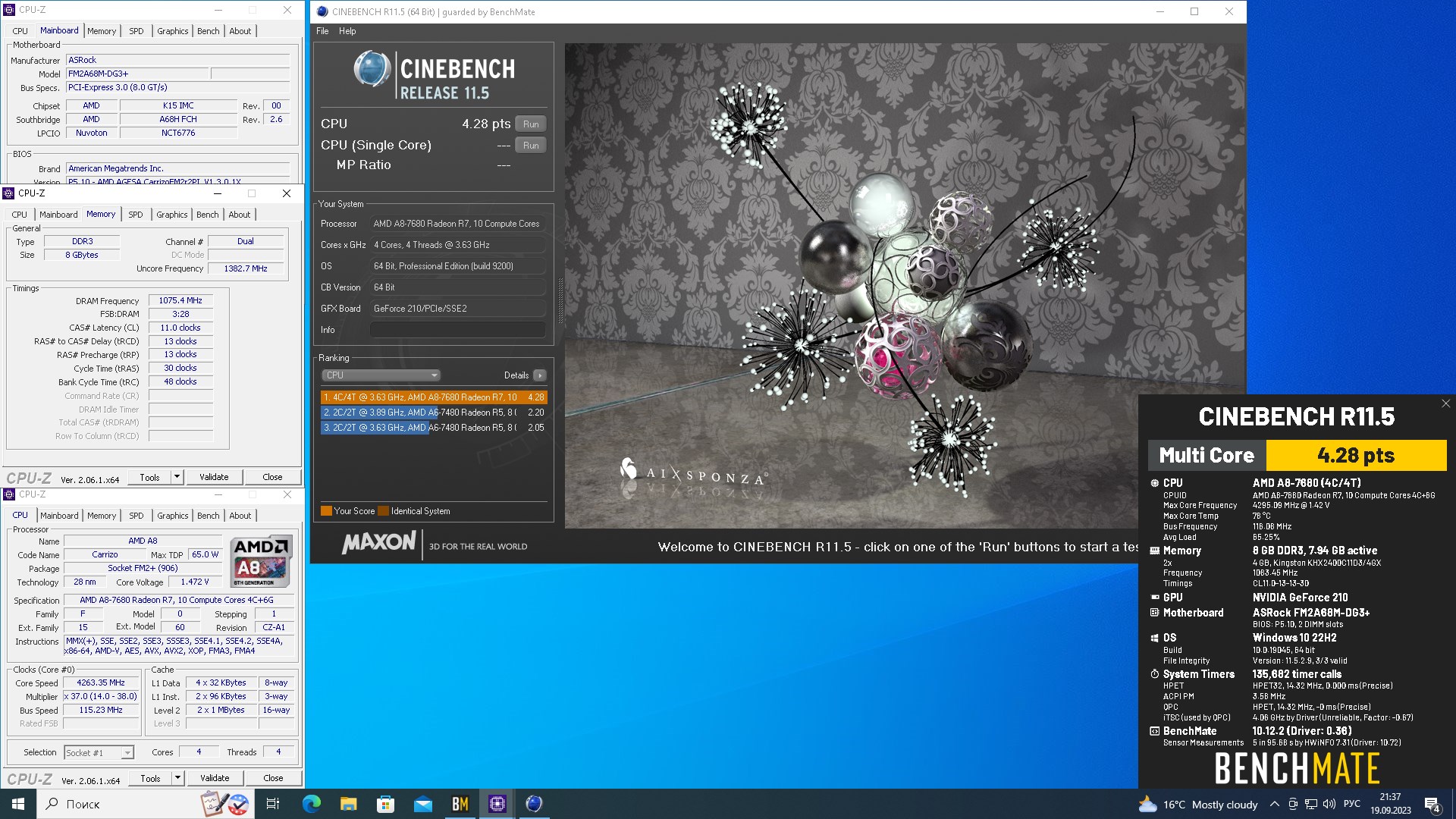Click the Cinebench globe logo icon
This screenshot has height=819, width=1456.
click(372, 70)
